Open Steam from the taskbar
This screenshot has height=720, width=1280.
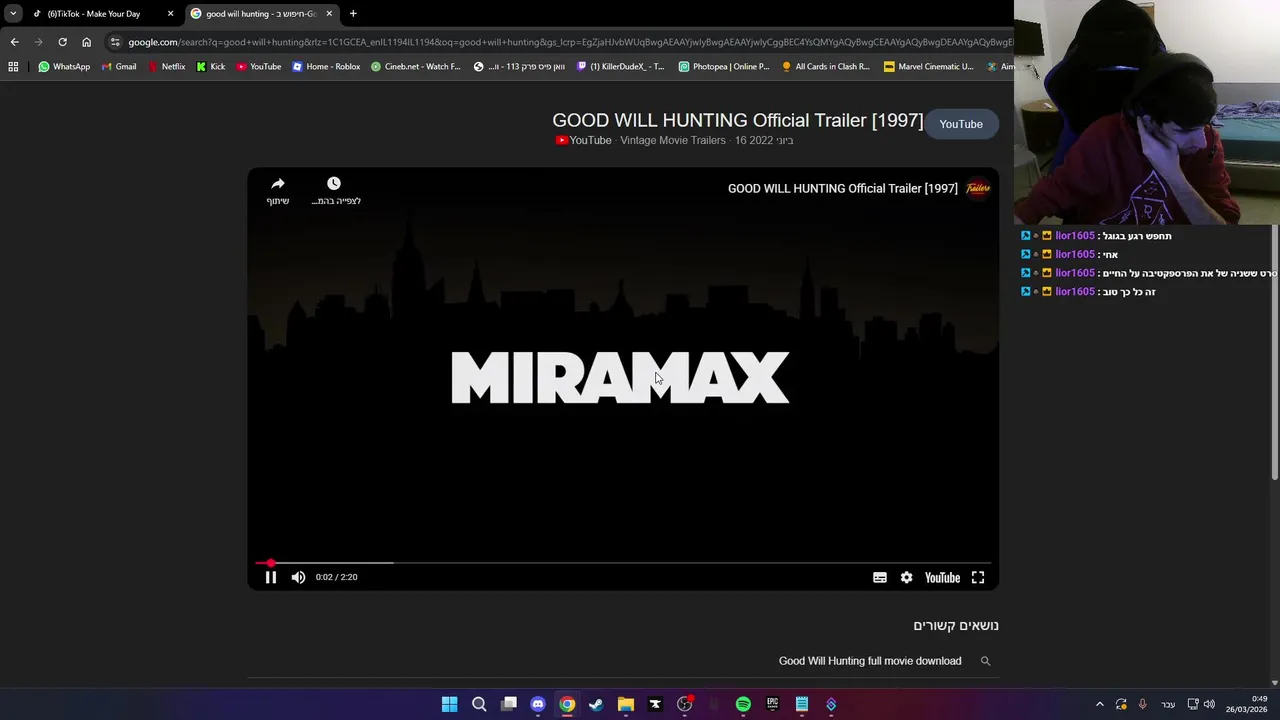(596, 704)
